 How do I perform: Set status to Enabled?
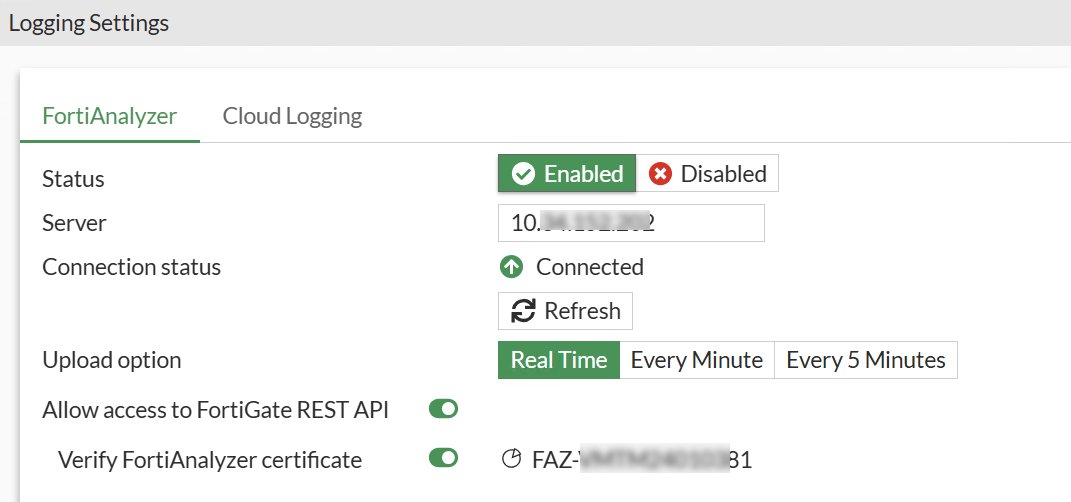tap(567, 173)
